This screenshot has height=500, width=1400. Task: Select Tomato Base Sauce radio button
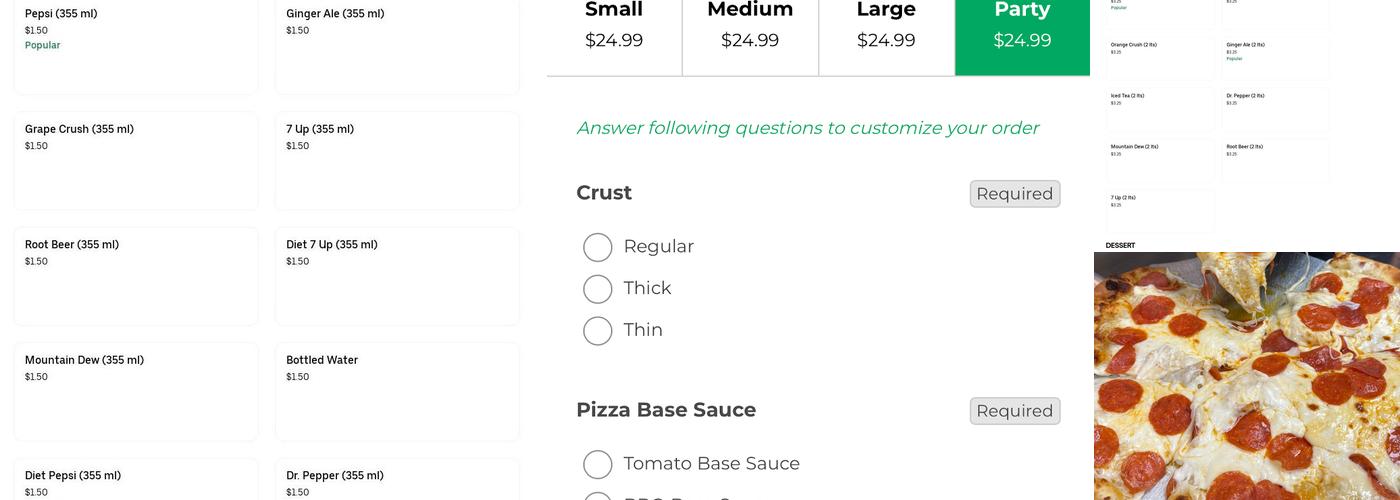(x=598, y=465)
